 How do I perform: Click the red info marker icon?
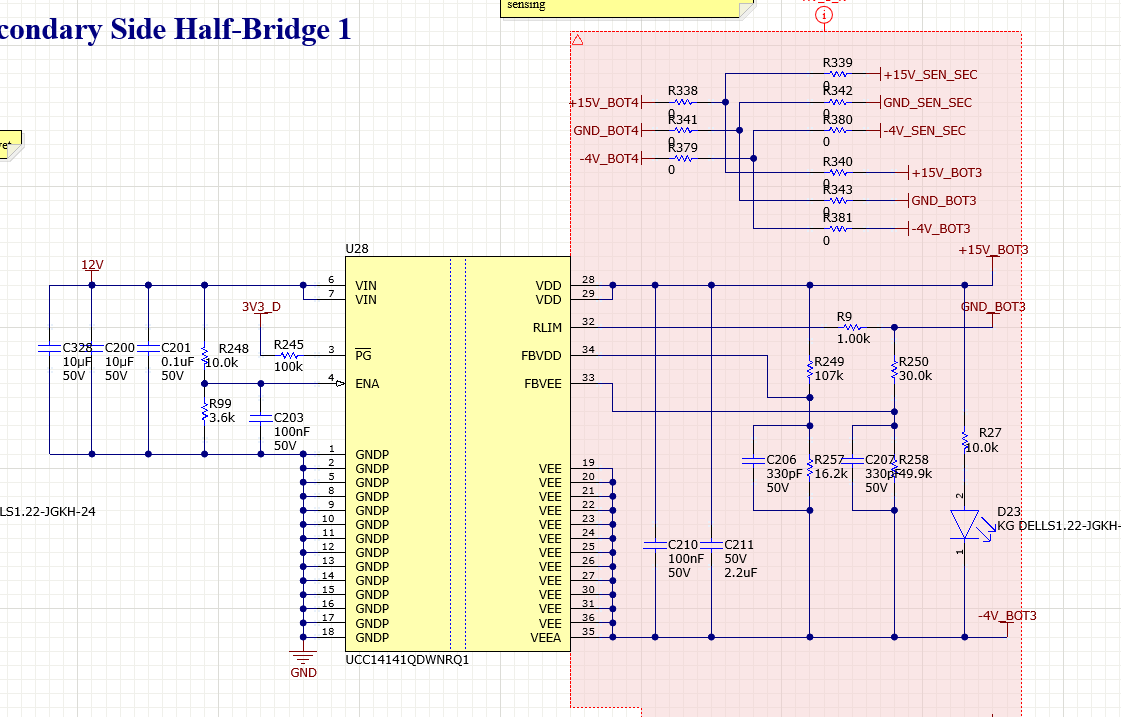click(x=824, y=15)
